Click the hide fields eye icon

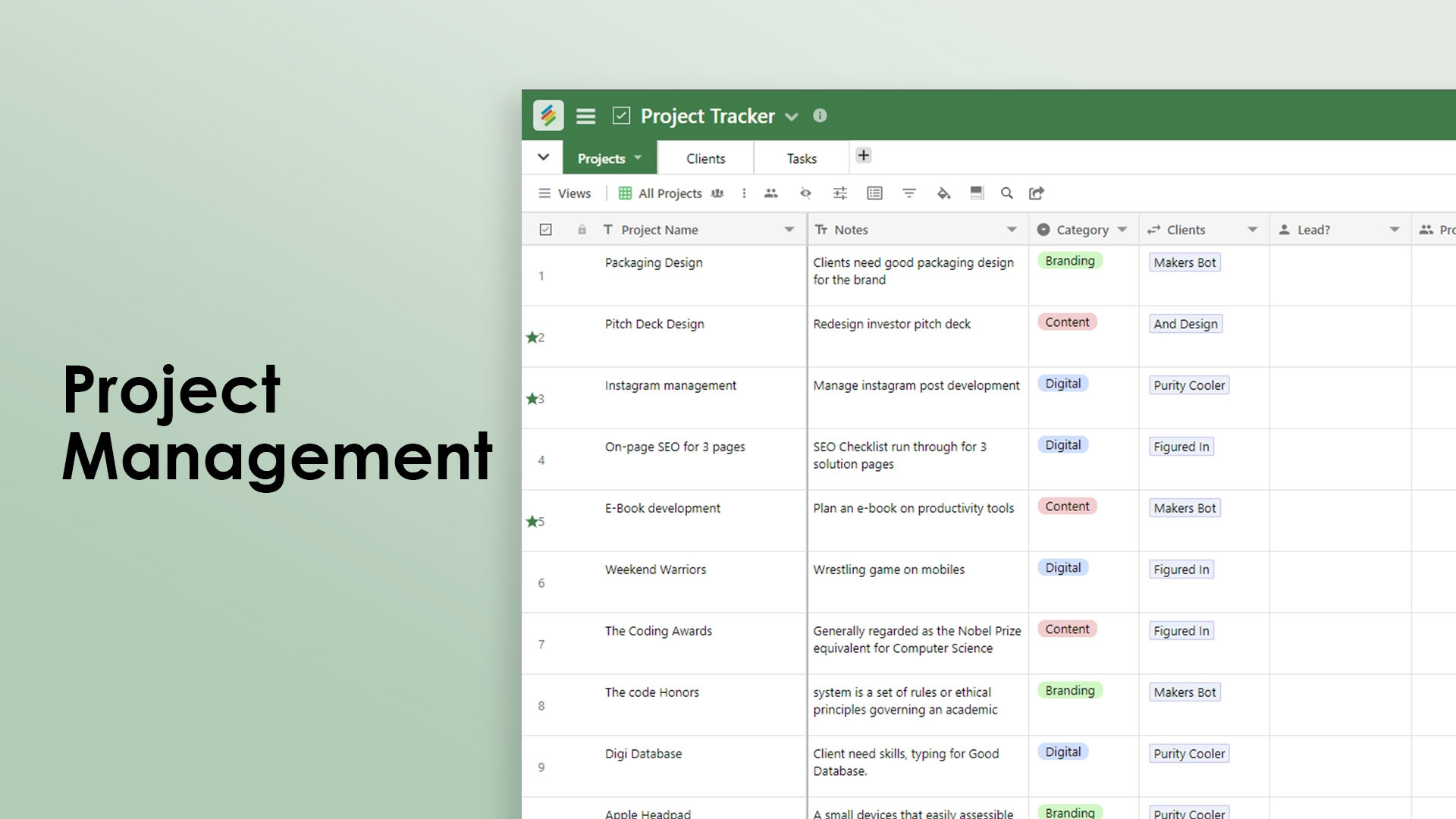805,193
